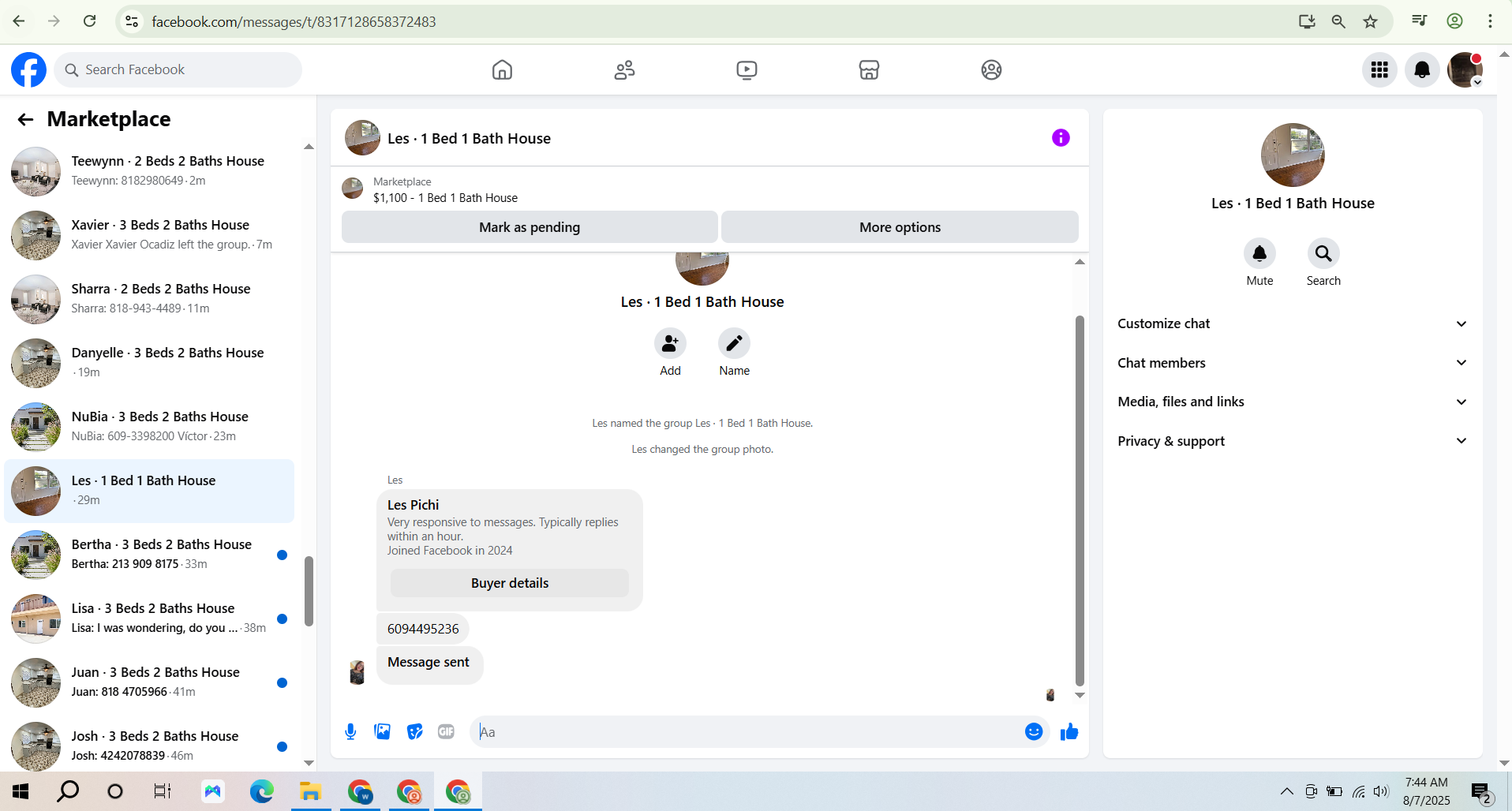Image resolution: width=1512 pixels, height=811 pixels.
Task: Bookmark this page with star icon
Action: tap(1371, 21)
